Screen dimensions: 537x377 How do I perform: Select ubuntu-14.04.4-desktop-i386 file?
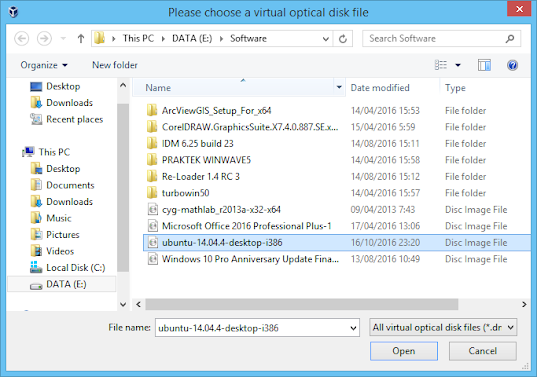pyautogui.click(x=337, y=242)
